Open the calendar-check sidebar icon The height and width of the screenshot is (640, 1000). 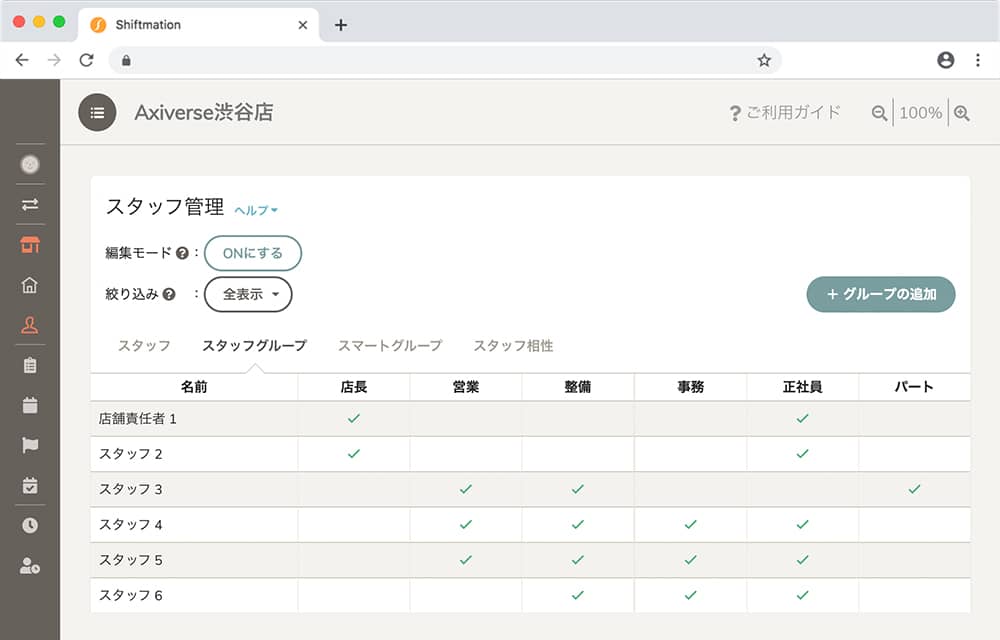coord(29,485)
